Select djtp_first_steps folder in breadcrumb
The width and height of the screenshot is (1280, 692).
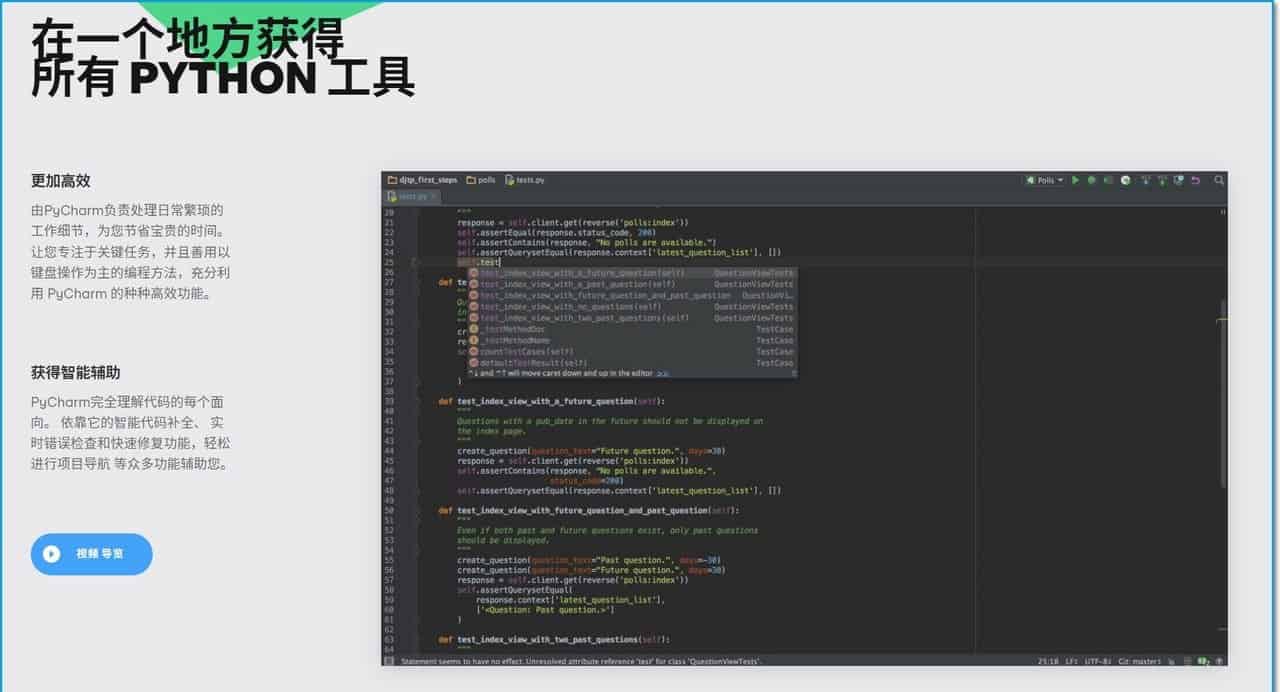click(x=423, y=180)
